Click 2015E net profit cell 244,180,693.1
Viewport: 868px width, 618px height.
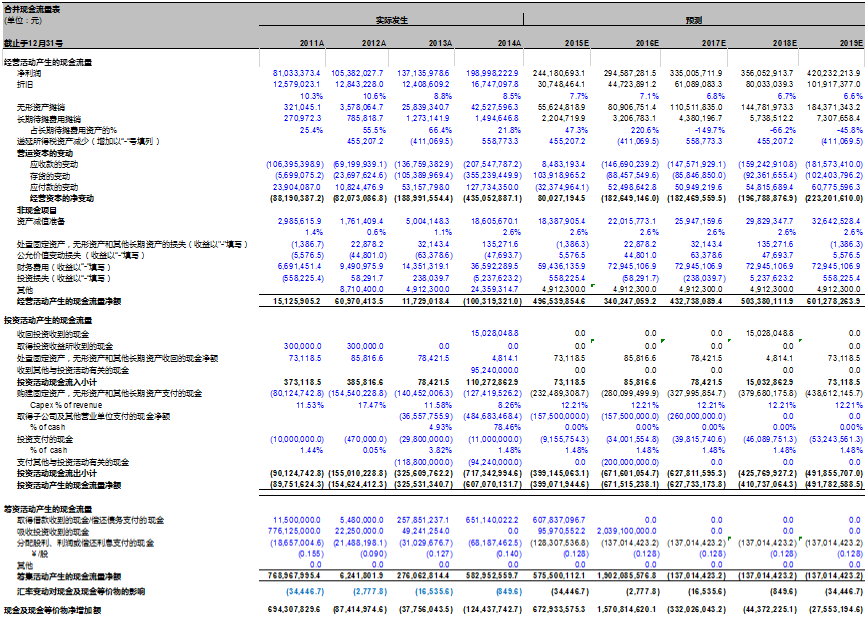(x=558, y=73)
